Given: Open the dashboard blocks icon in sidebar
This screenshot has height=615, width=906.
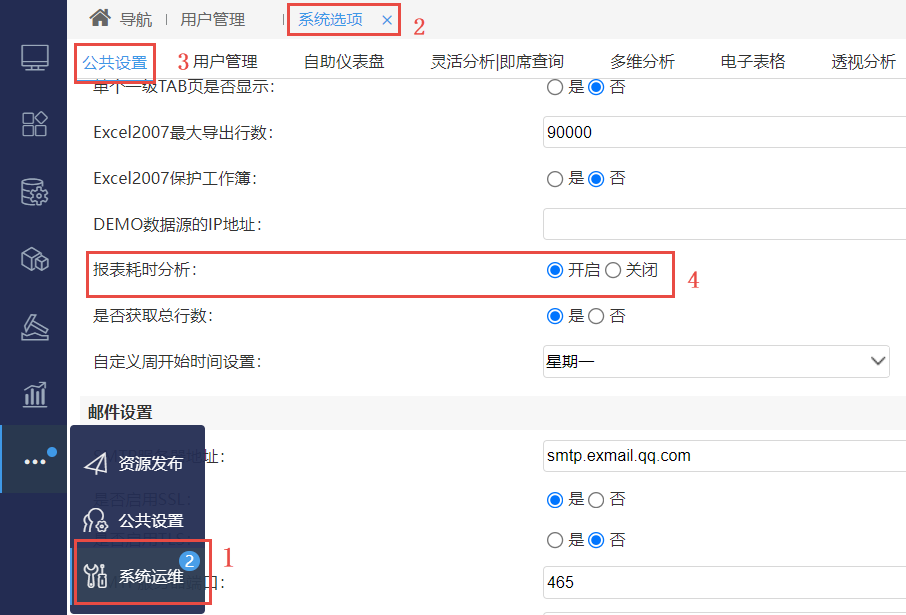Looking at the screenshot, I should click(x=35, y=124).
